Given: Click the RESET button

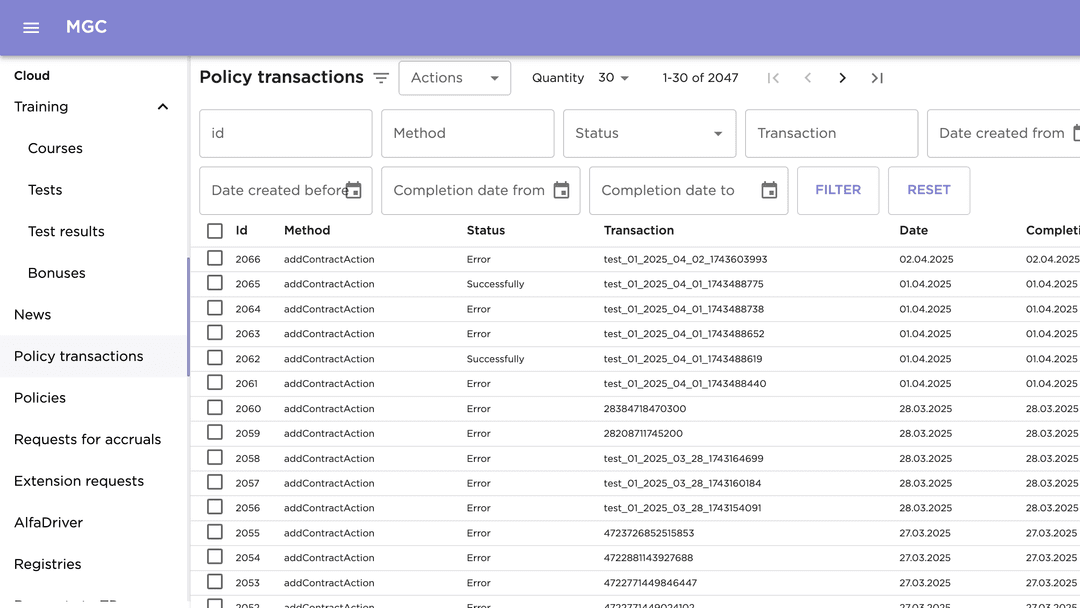Looking at the screenshot, I should pos(928,190).
